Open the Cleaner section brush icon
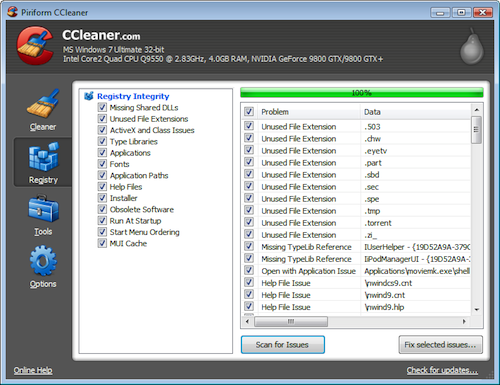500x385 pixels. coord(43,103)
